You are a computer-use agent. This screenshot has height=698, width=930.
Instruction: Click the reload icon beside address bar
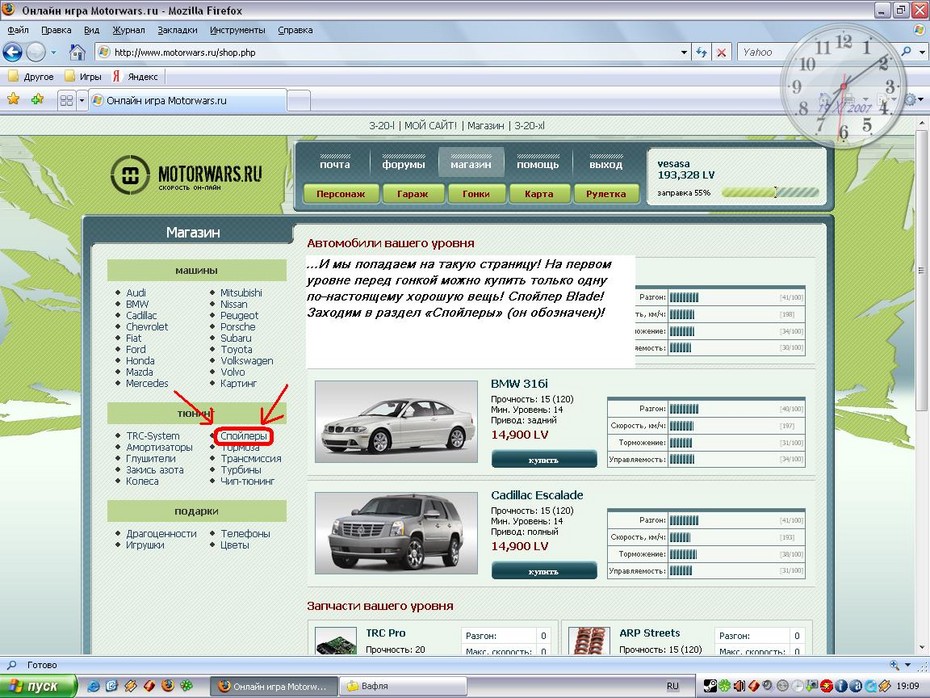click(x=702, y=52)
